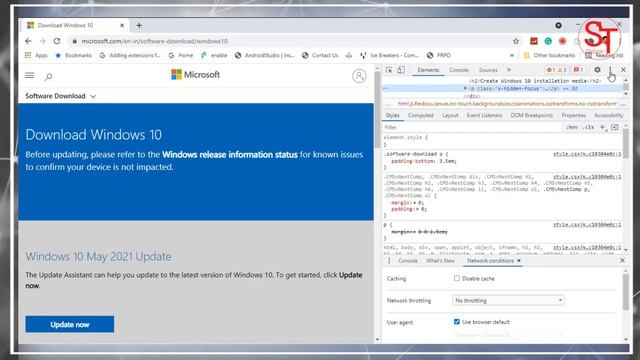Viewport: 640px width, 360px height.
Task: Click the Update now button
Action: click(70, 324)
